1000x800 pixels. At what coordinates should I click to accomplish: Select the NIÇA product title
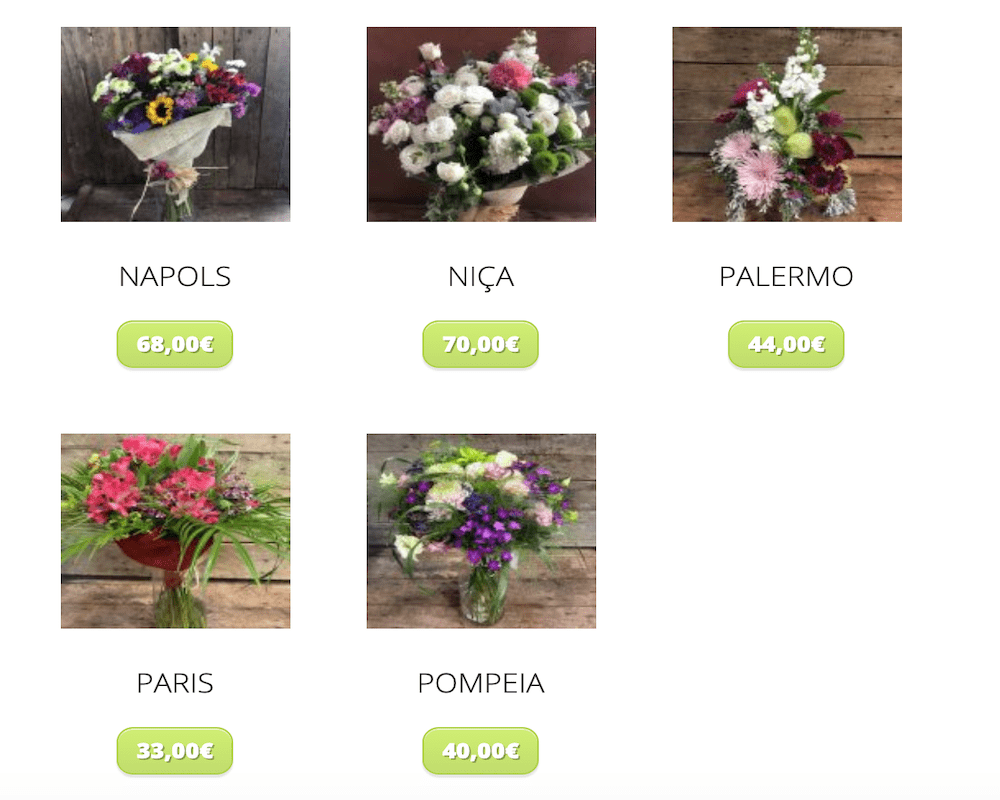pos(481,278)
